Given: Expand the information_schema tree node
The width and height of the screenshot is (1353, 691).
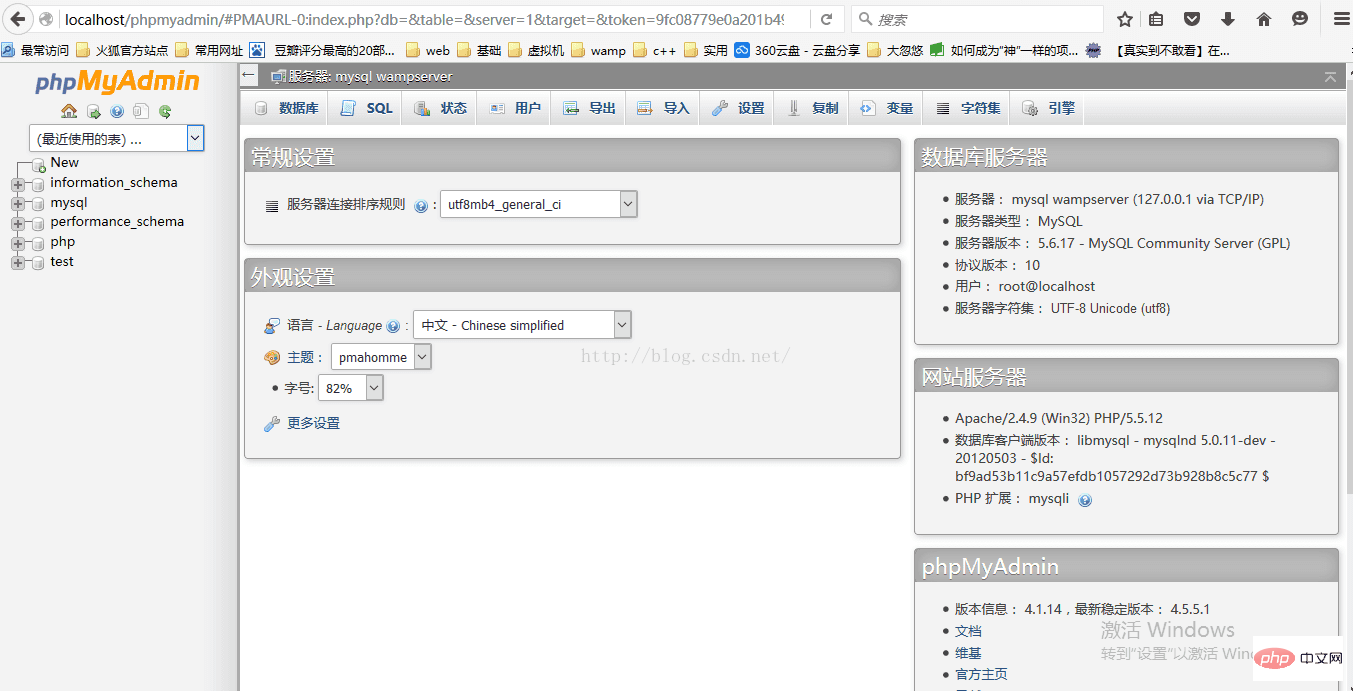Looking at the screenshot, I should tap(17, 184).
